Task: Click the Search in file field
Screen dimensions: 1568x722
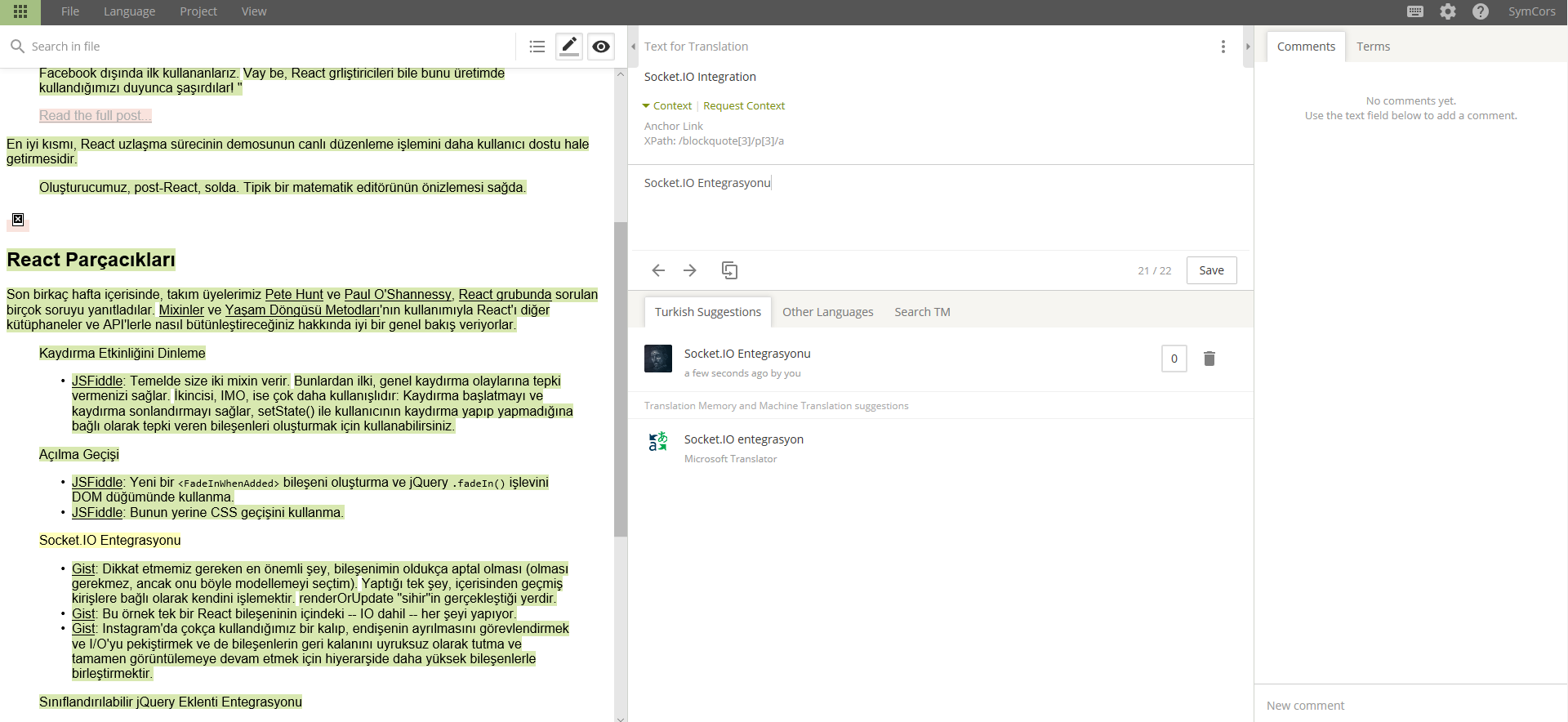Action: (x=269, y=47)
